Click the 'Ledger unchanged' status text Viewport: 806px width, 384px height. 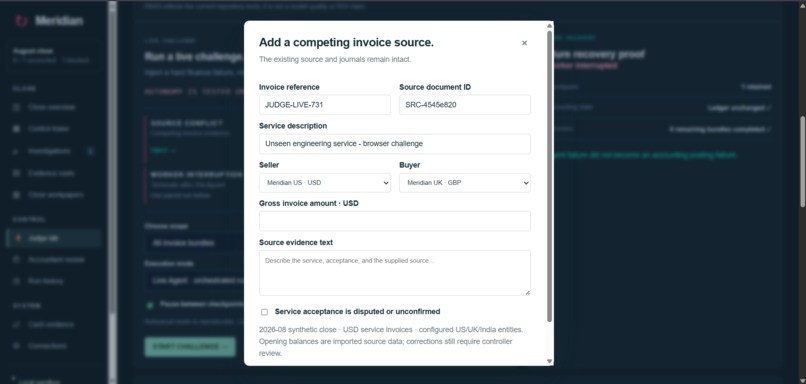click(739, 108)
